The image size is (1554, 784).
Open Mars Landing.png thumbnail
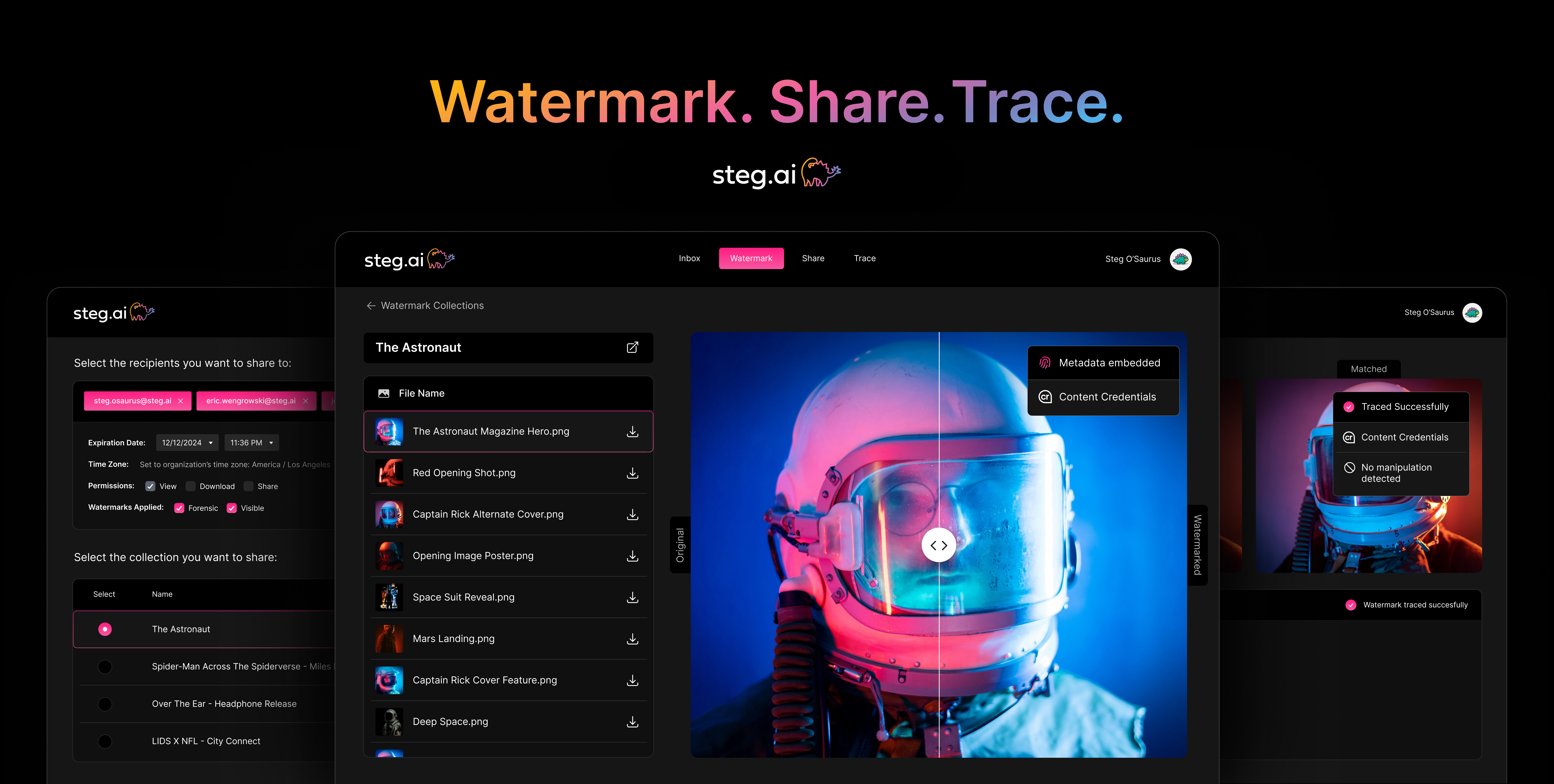(389, 639)
